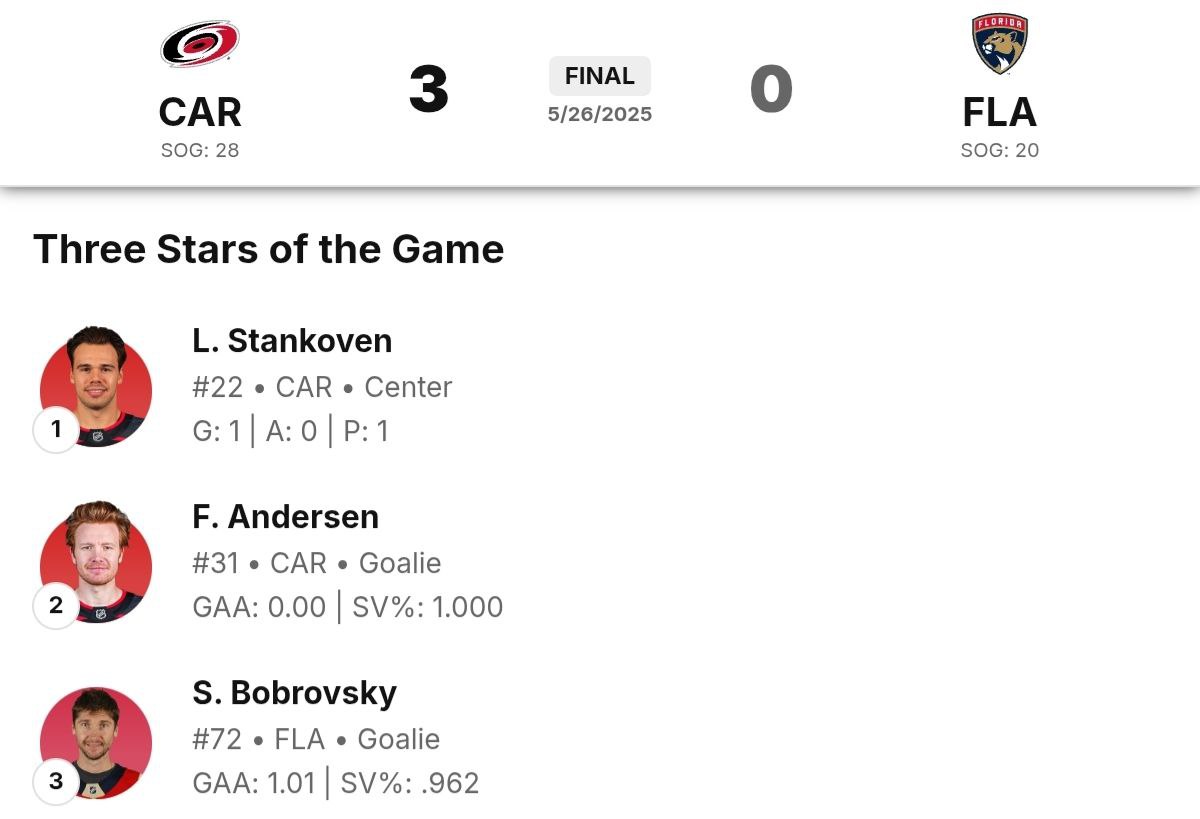Select the number 2 star rank badge
Image resolution: width=1200 pixels, height=819 pixels.
point(56,605)
